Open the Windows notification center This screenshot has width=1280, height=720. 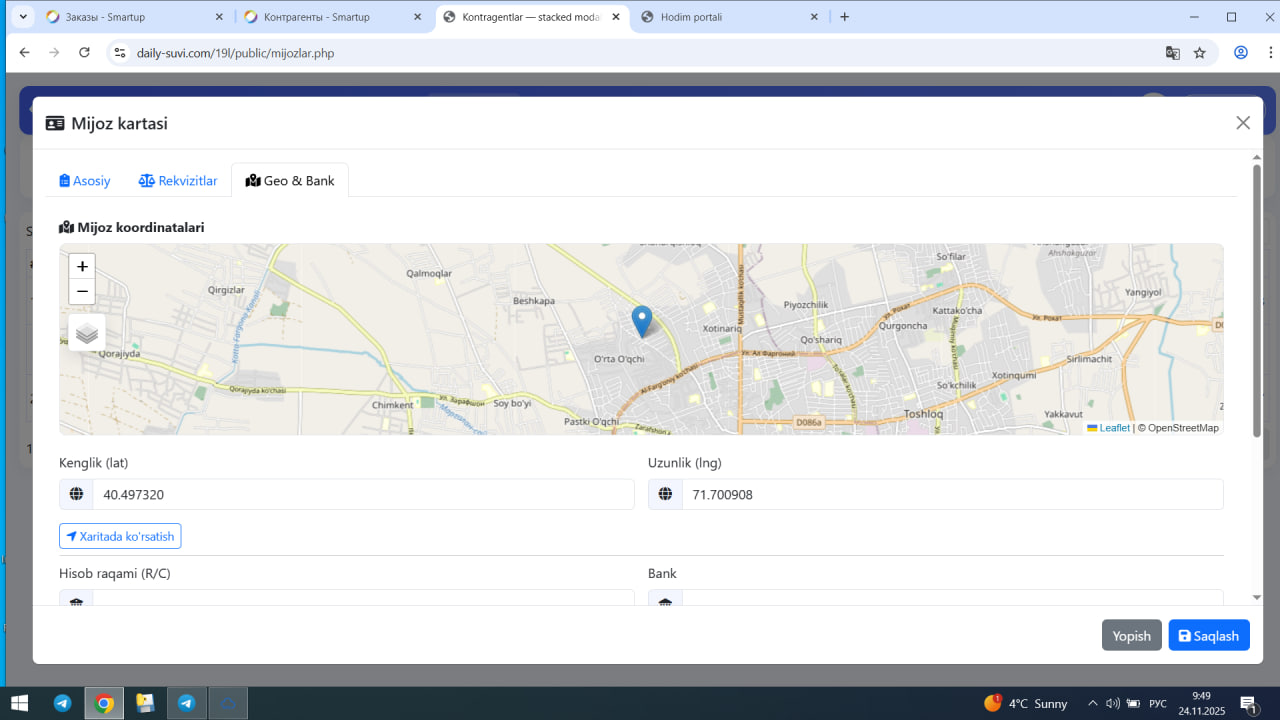pyautogui.click(x=1248, y=704)
